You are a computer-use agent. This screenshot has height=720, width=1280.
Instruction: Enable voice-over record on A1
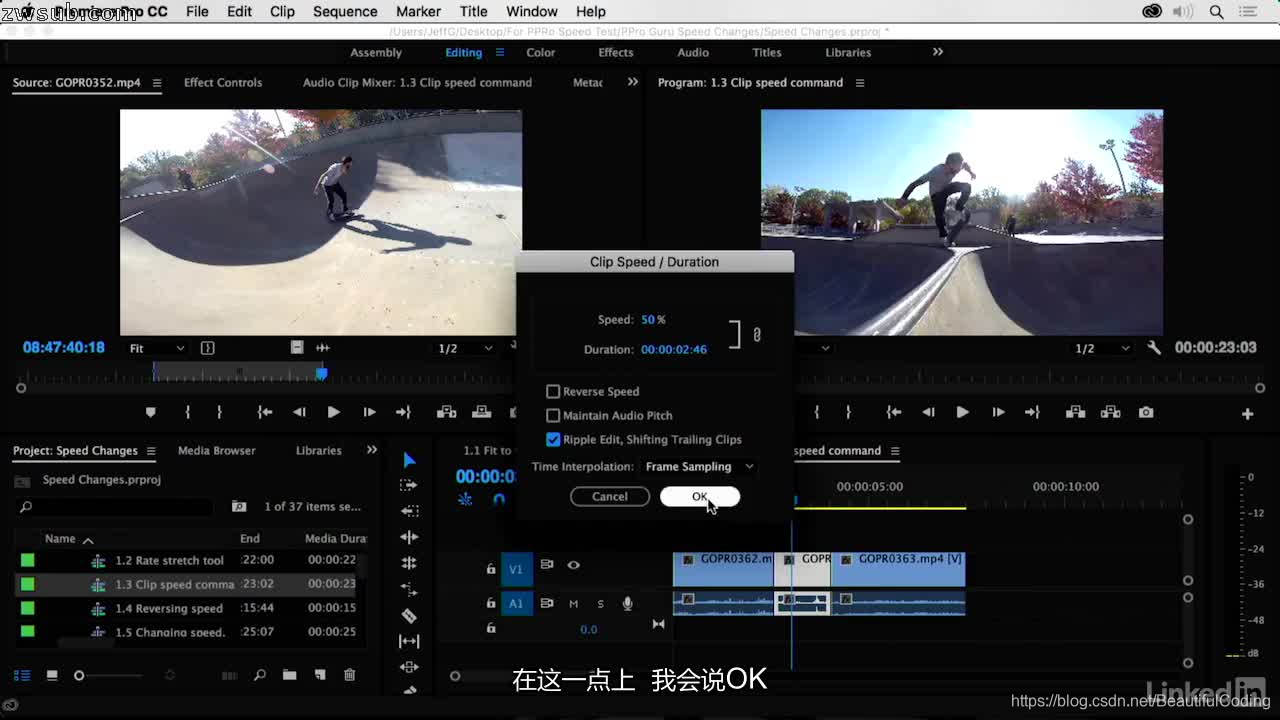(628, 603)
